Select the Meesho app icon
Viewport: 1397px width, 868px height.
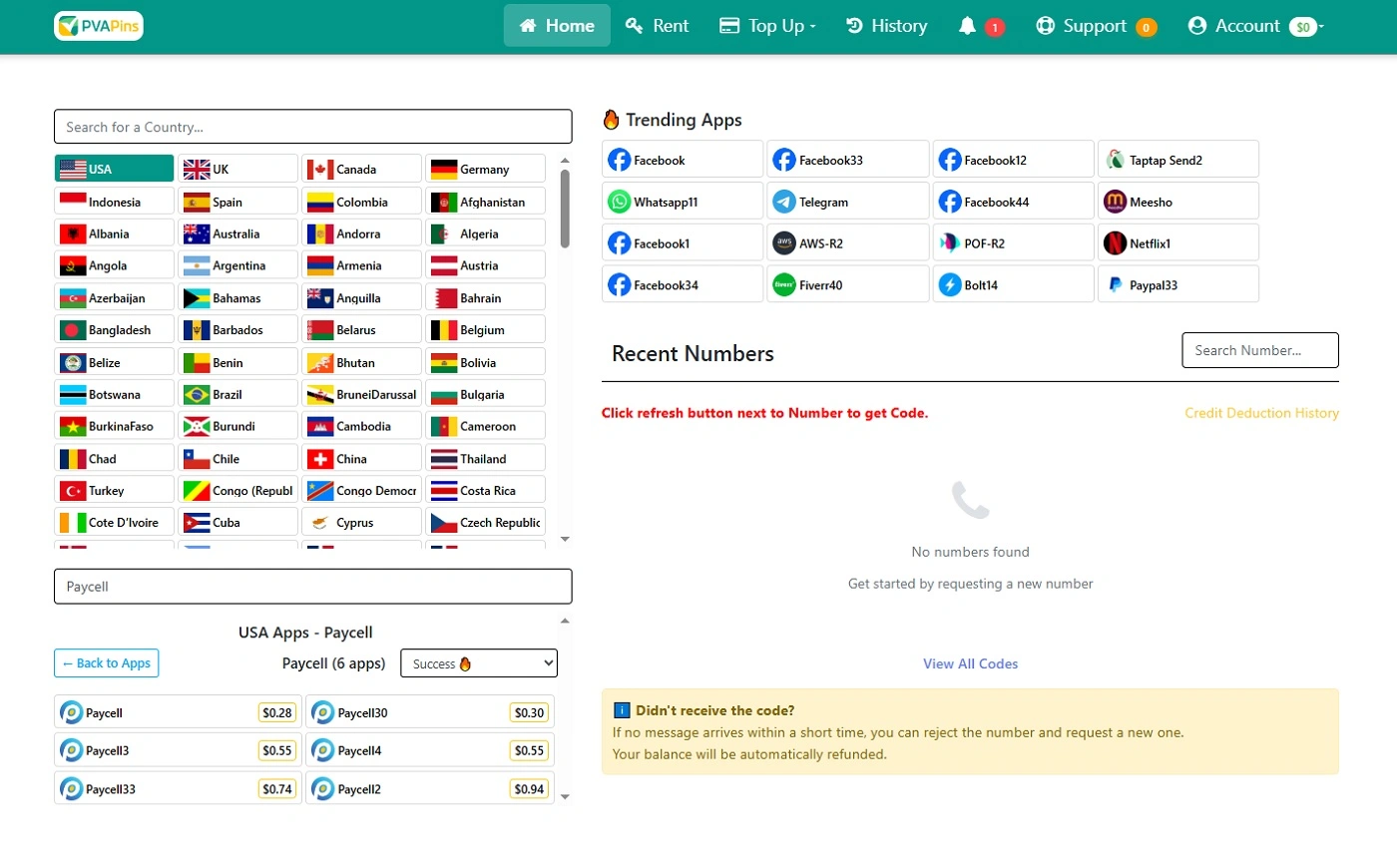(1115, 202)
